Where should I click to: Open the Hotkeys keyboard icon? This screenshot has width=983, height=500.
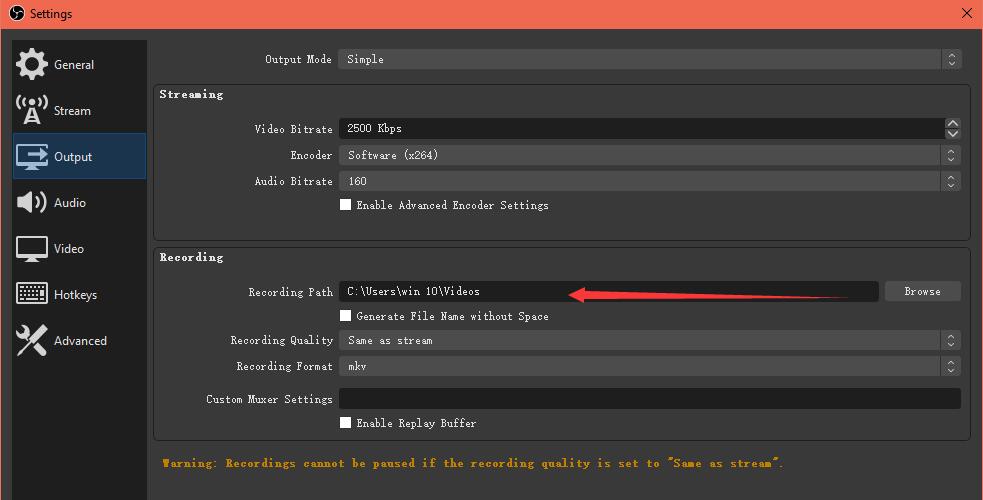pyautogui.click(x=31, y=294)
